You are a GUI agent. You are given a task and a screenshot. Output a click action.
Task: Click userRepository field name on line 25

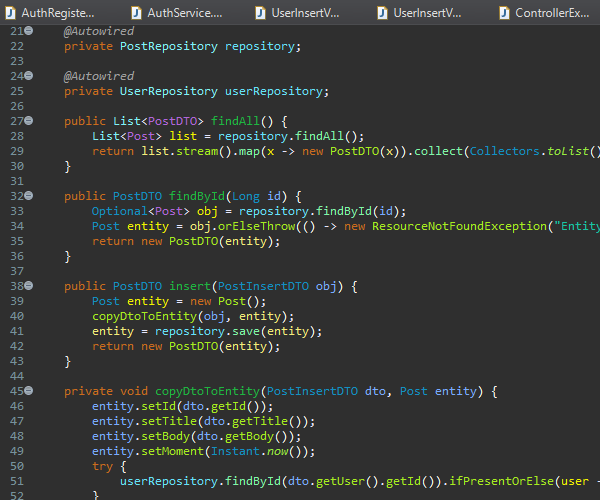tap(274, 91)
